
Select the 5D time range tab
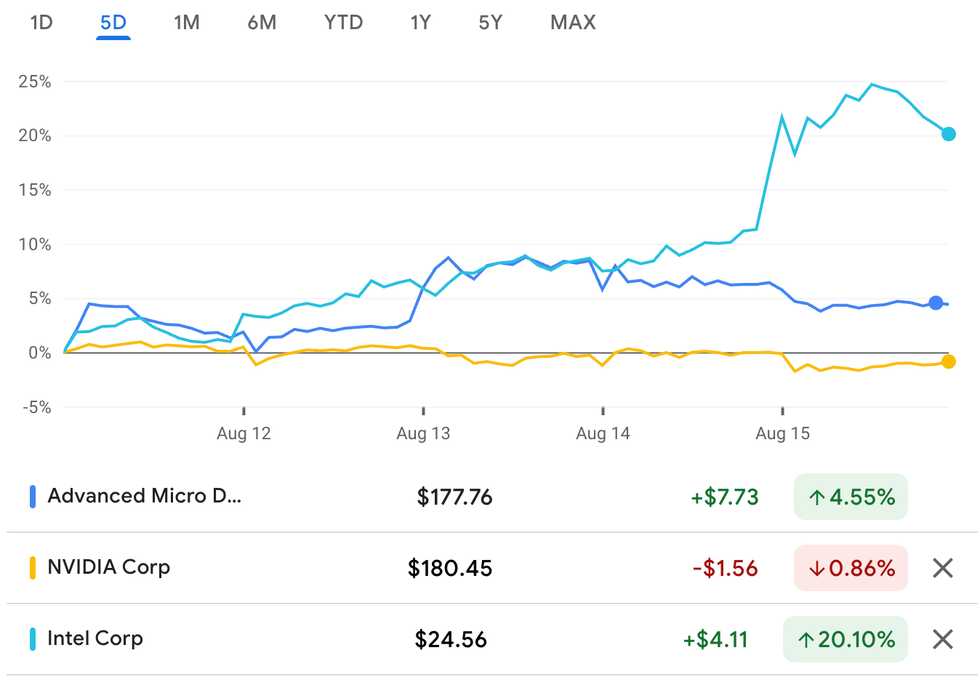pyautogui.click(x=113, y=22)
